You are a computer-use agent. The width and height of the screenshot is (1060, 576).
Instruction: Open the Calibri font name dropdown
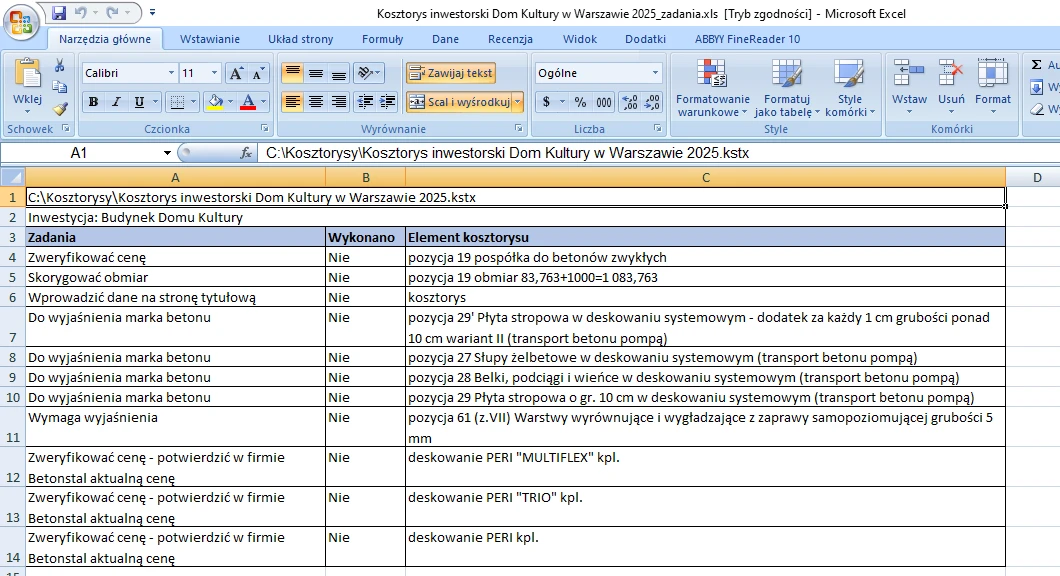171,73
